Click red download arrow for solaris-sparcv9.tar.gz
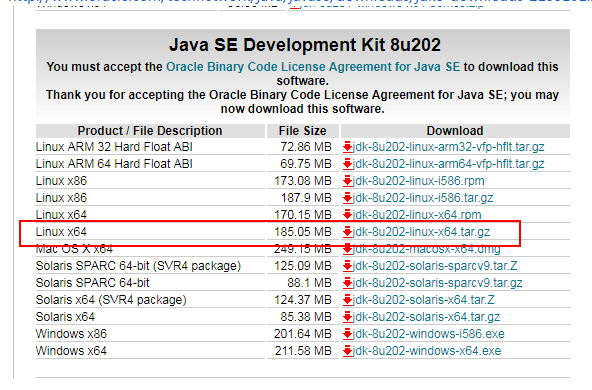592x390 pixels. coord(347,283)
